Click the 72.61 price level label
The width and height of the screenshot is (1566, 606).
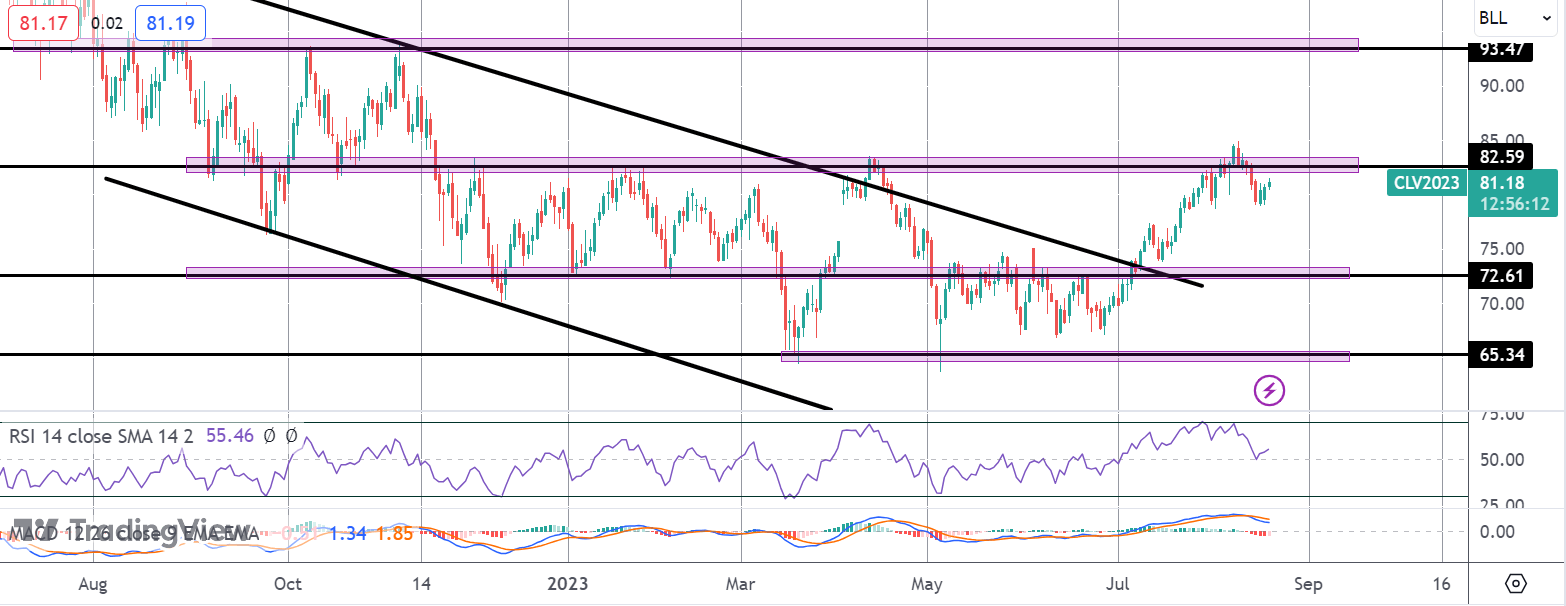click(x=1501, y=275)
